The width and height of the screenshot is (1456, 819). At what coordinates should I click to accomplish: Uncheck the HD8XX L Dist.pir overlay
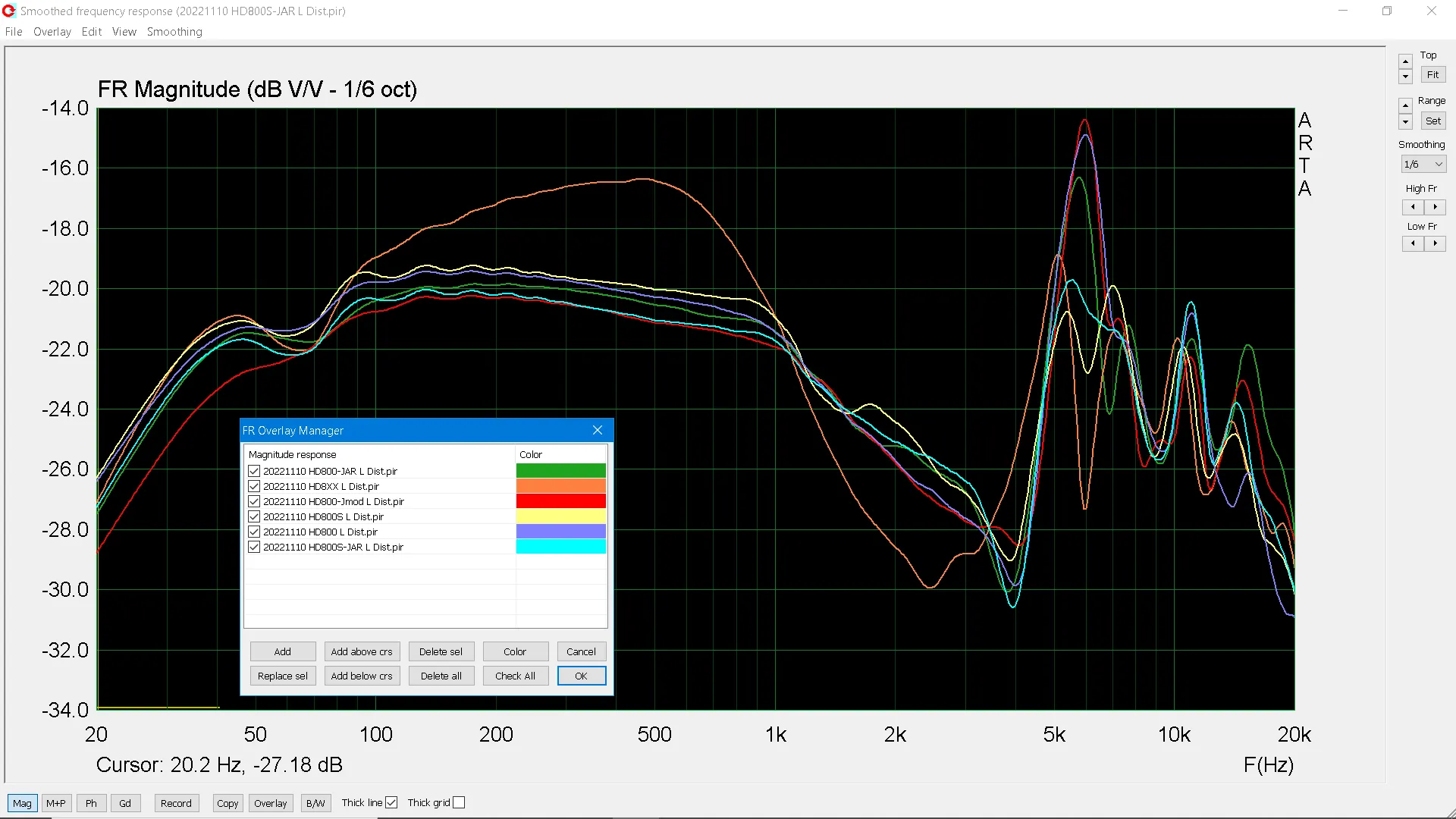point(254,486)
